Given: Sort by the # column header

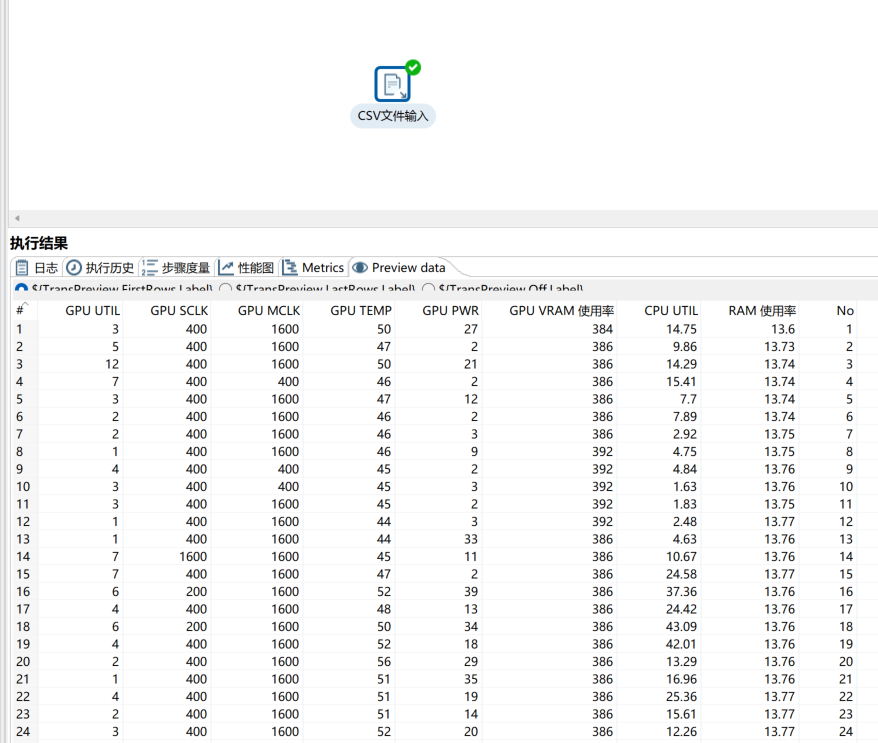Looking at the screenshot, I should pos(20,311).
